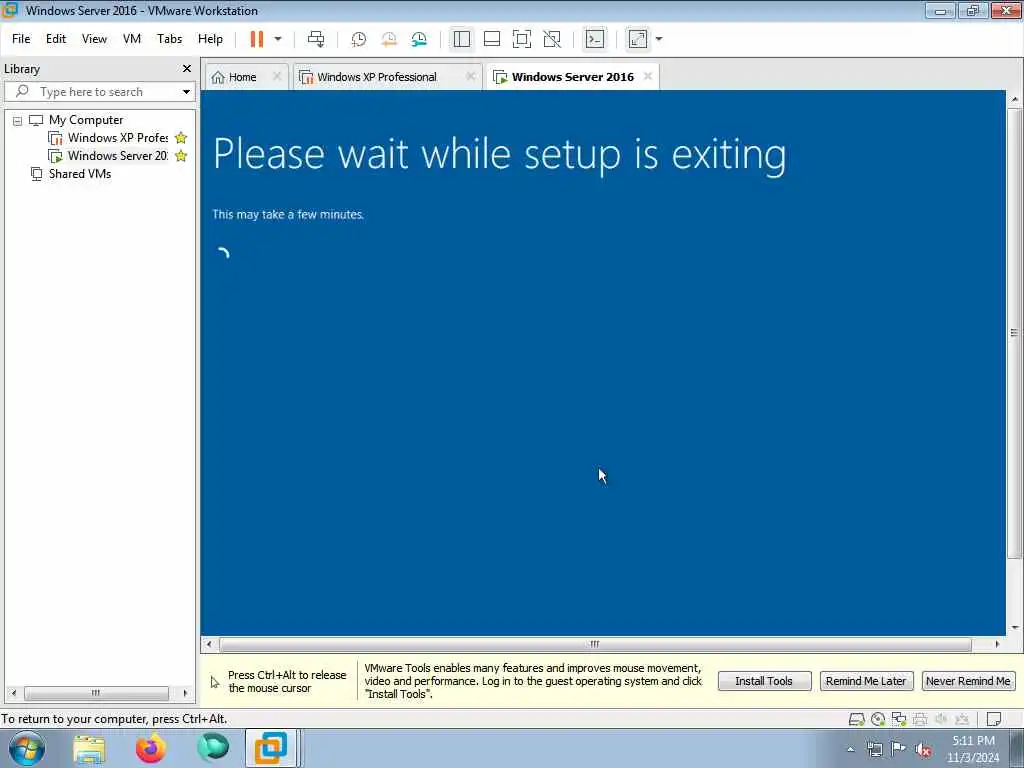This screenshot has height=768, width=1024.
Task: Click Remind Me Later button
Action: point(866,681)
